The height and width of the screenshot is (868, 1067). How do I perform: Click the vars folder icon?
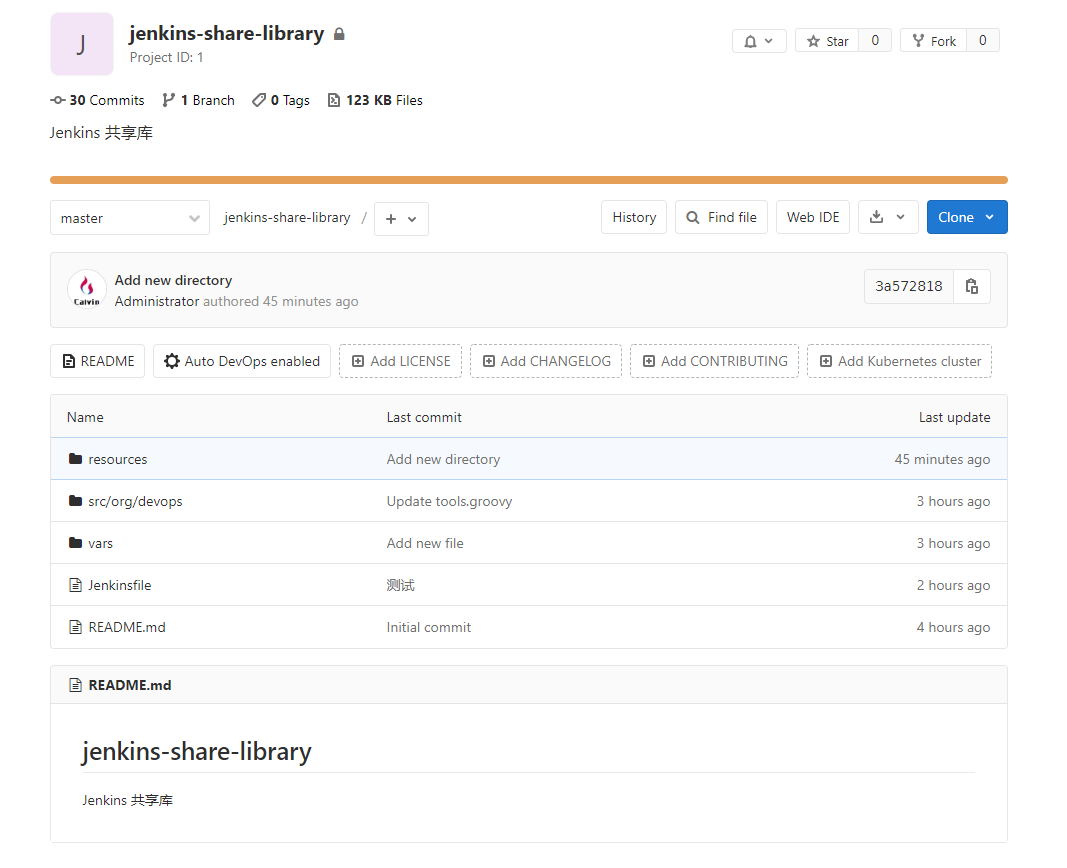pos(76,543)
